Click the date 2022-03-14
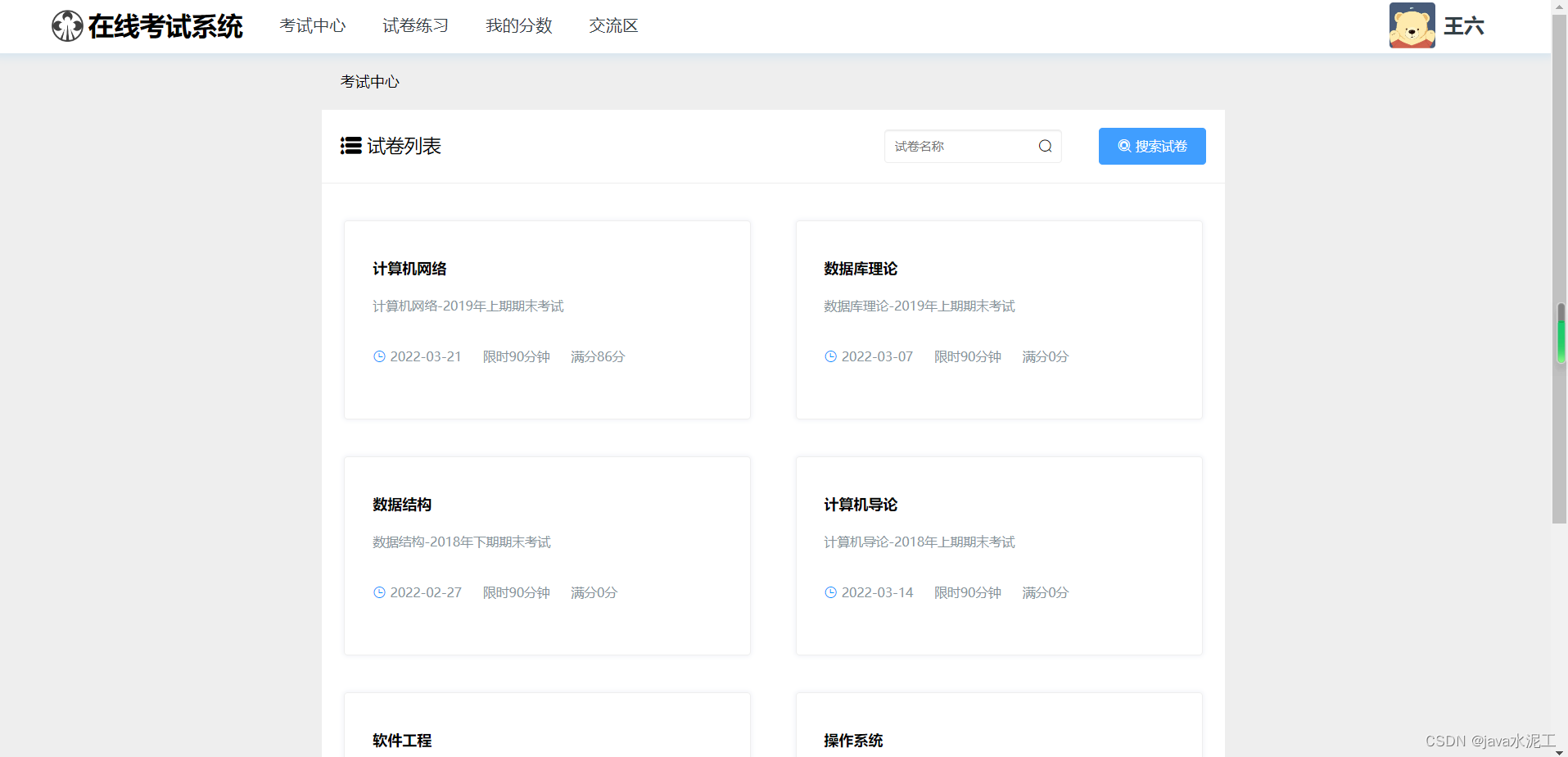This screenshot has height=757, width=1568. coord(877,592)
